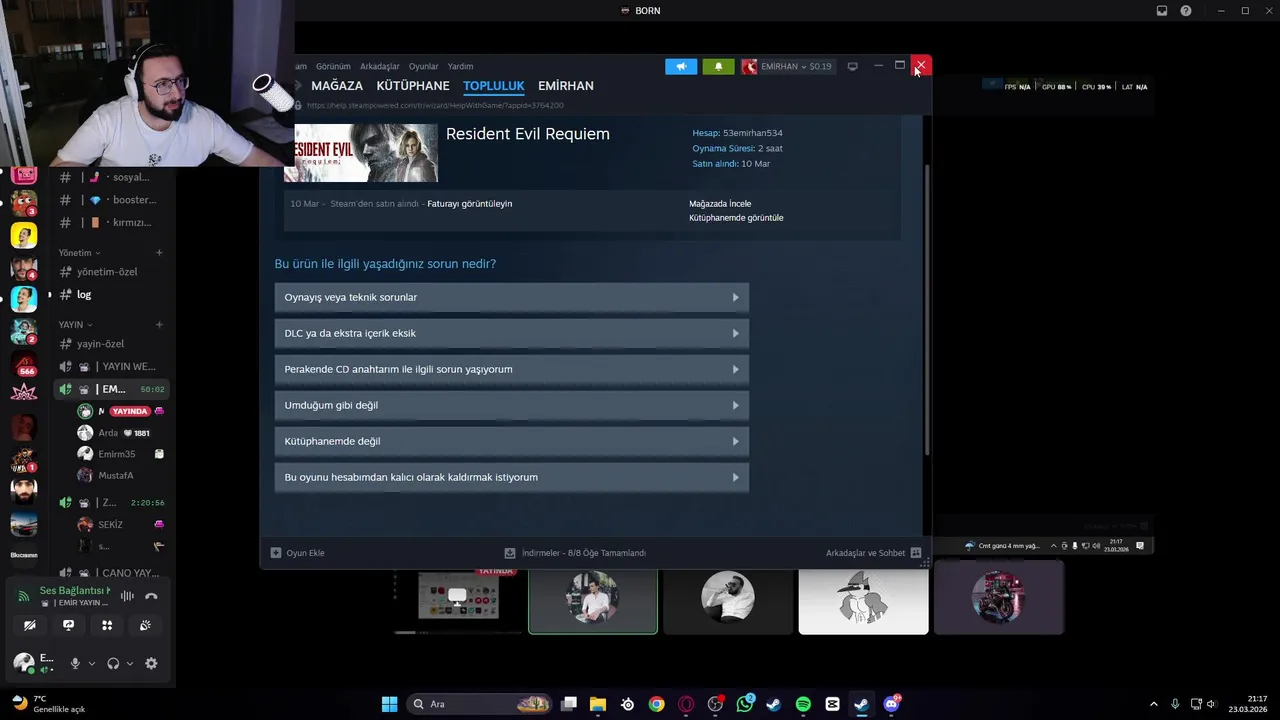Expand Umduğum gibi değil option
This screenshot has height=720, width=1280.
[512, 405]
